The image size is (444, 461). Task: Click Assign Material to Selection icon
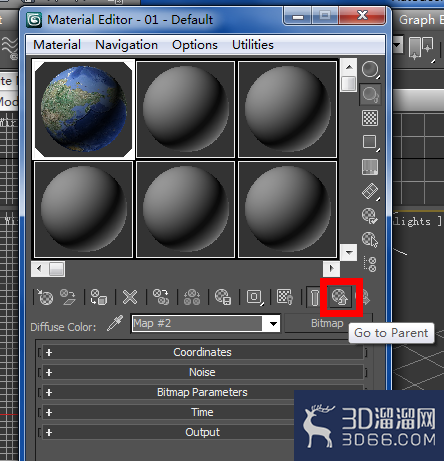pyautogui.click(x=99, y=297)
